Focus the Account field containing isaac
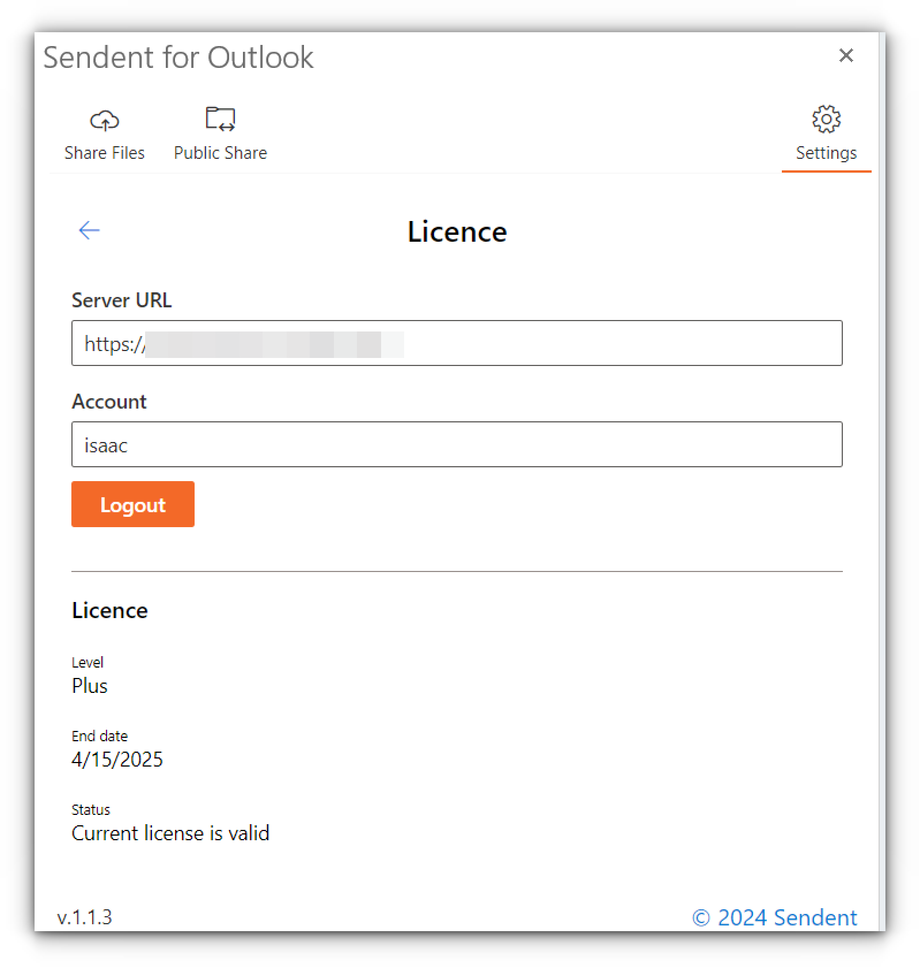The width and height of the screenshot is (920, 968). (x=456, y=445)
